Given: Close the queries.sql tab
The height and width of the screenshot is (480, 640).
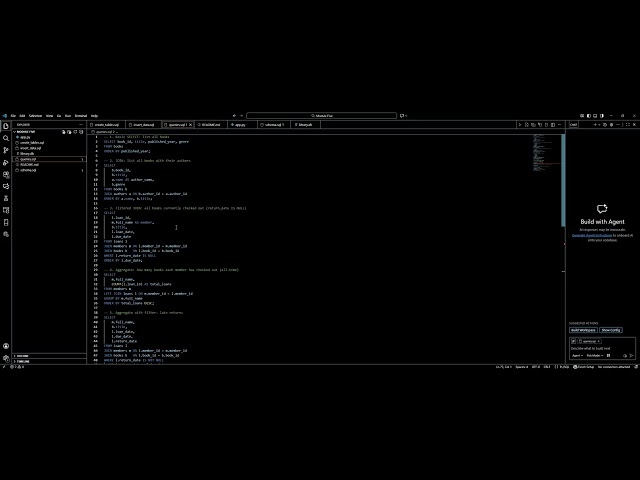Looking at the screenshot, I should point(190,124).
